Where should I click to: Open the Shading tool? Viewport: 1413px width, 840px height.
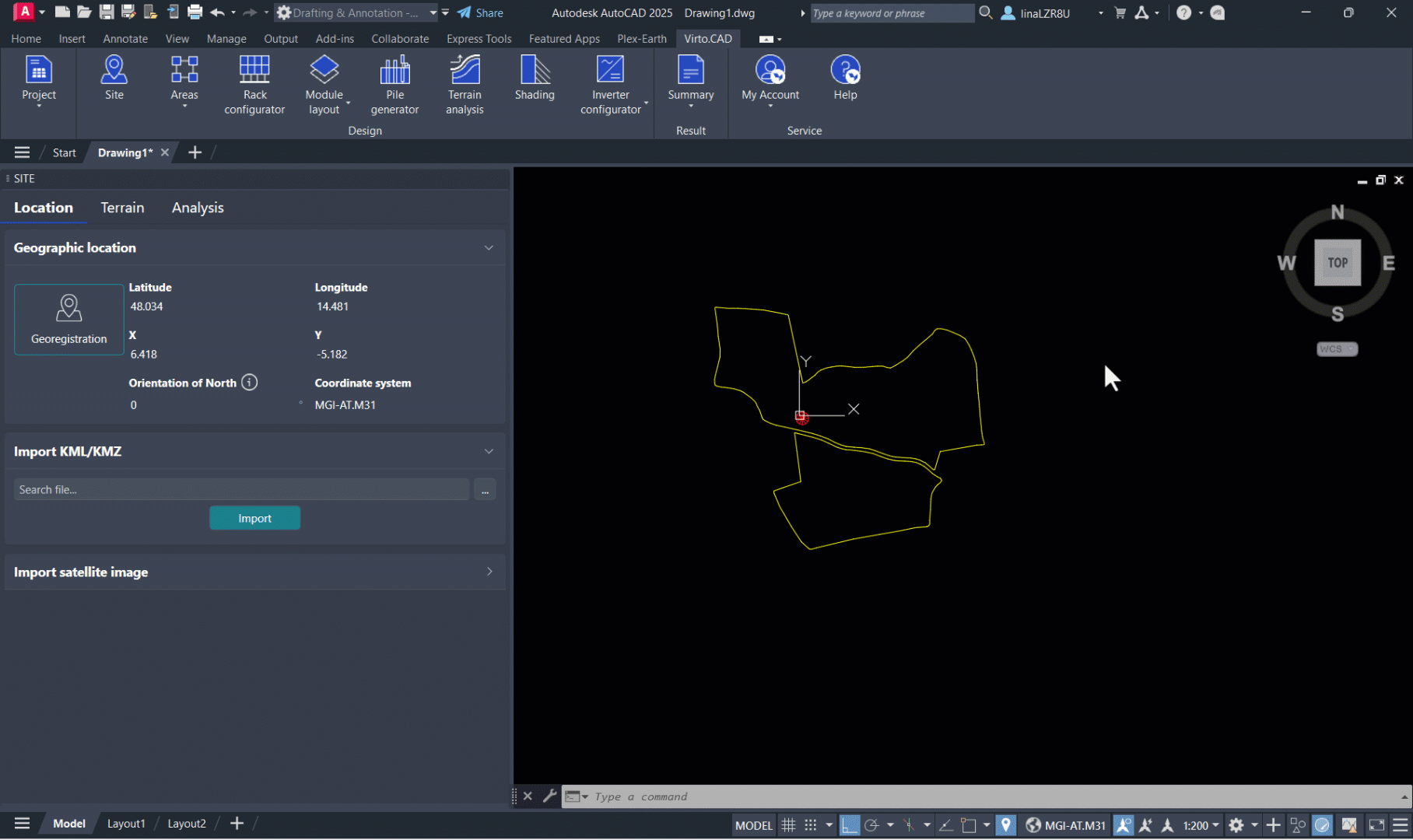535,79
